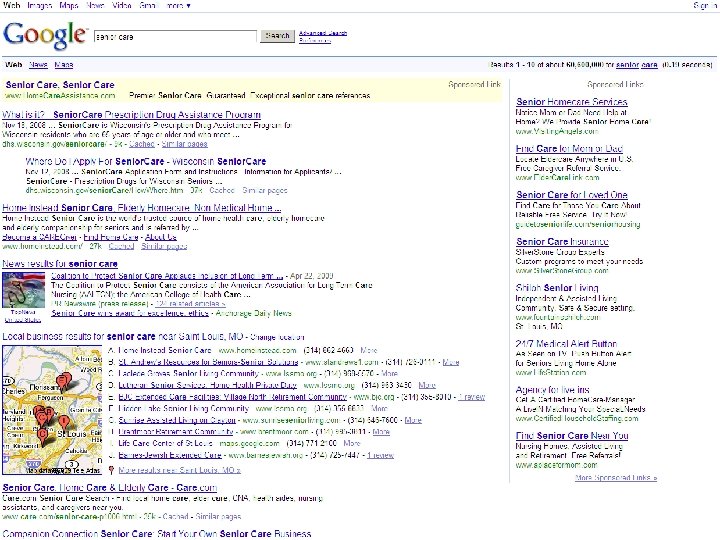Open local listing G, Sunrise Assisted Living
Screen dimensions: 720x540
tap(177, 420)
